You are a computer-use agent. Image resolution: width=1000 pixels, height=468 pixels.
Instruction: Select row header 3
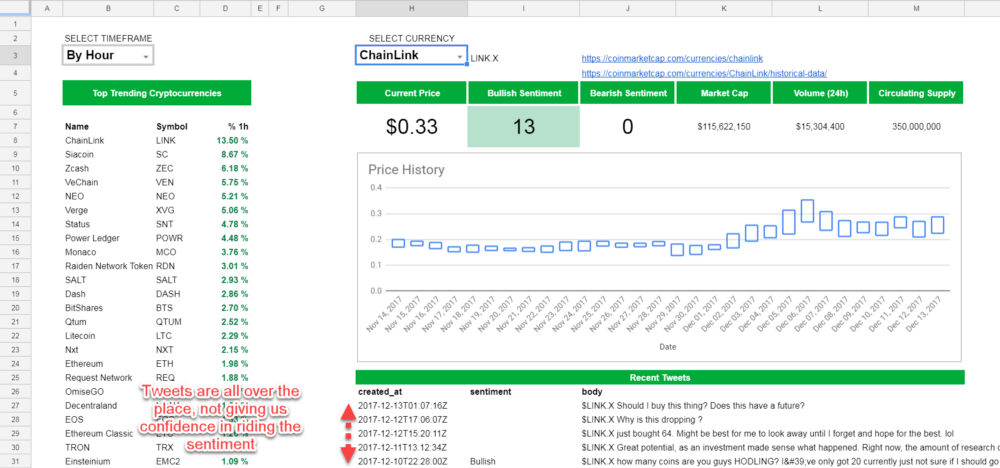(x=15, y=55)
